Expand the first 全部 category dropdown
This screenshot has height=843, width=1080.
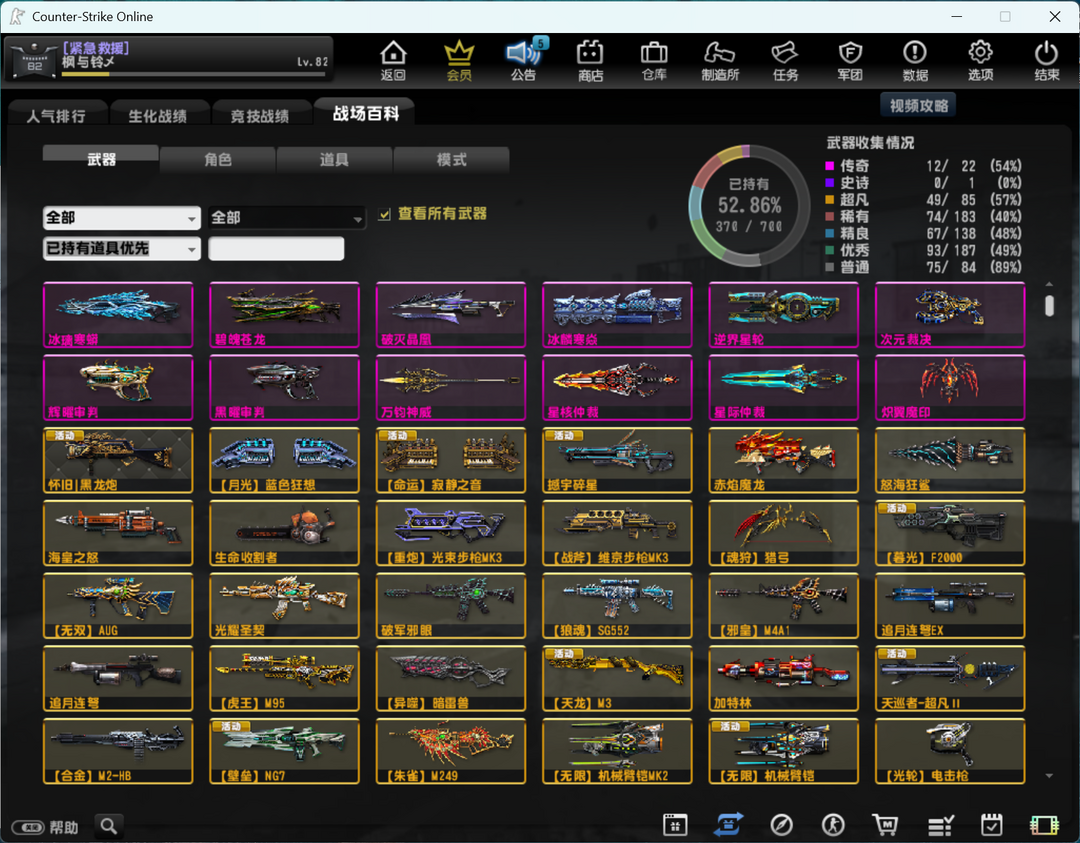pyautogui.click(x=121, y=218)
